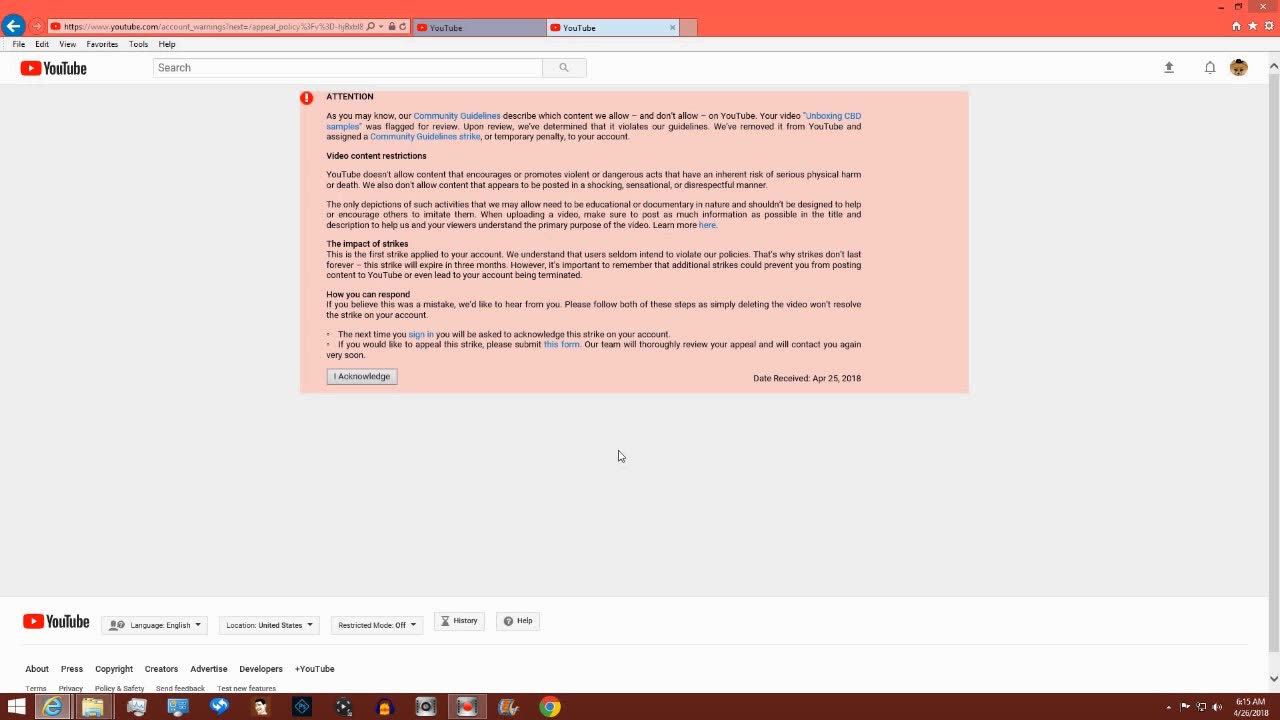Open the browser Home icon
Image resolution: width=1280 pixels, height=720 pixels.
1236,26
